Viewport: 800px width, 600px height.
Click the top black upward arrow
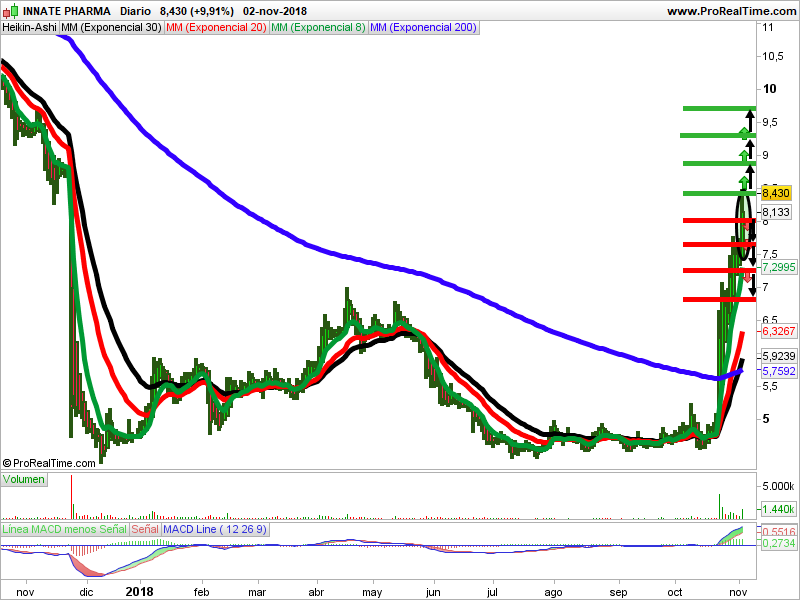pyautogui.click(x=749, y=121)
